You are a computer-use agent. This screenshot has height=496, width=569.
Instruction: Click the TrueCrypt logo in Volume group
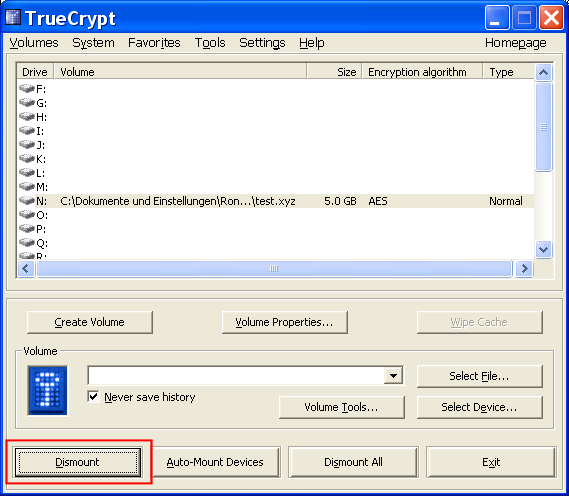(x=48, y=390)
